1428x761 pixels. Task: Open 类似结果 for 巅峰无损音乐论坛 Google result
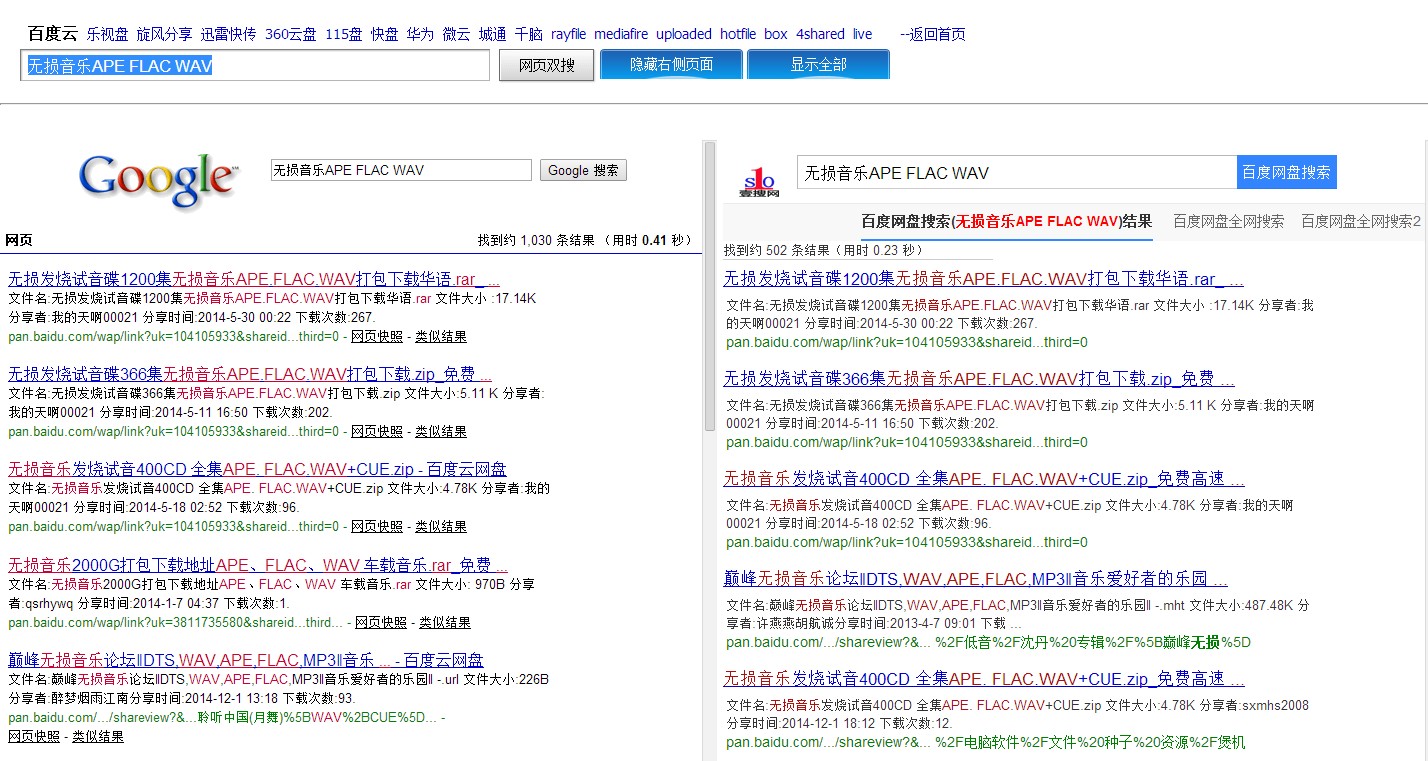click(x=98, y=737)
